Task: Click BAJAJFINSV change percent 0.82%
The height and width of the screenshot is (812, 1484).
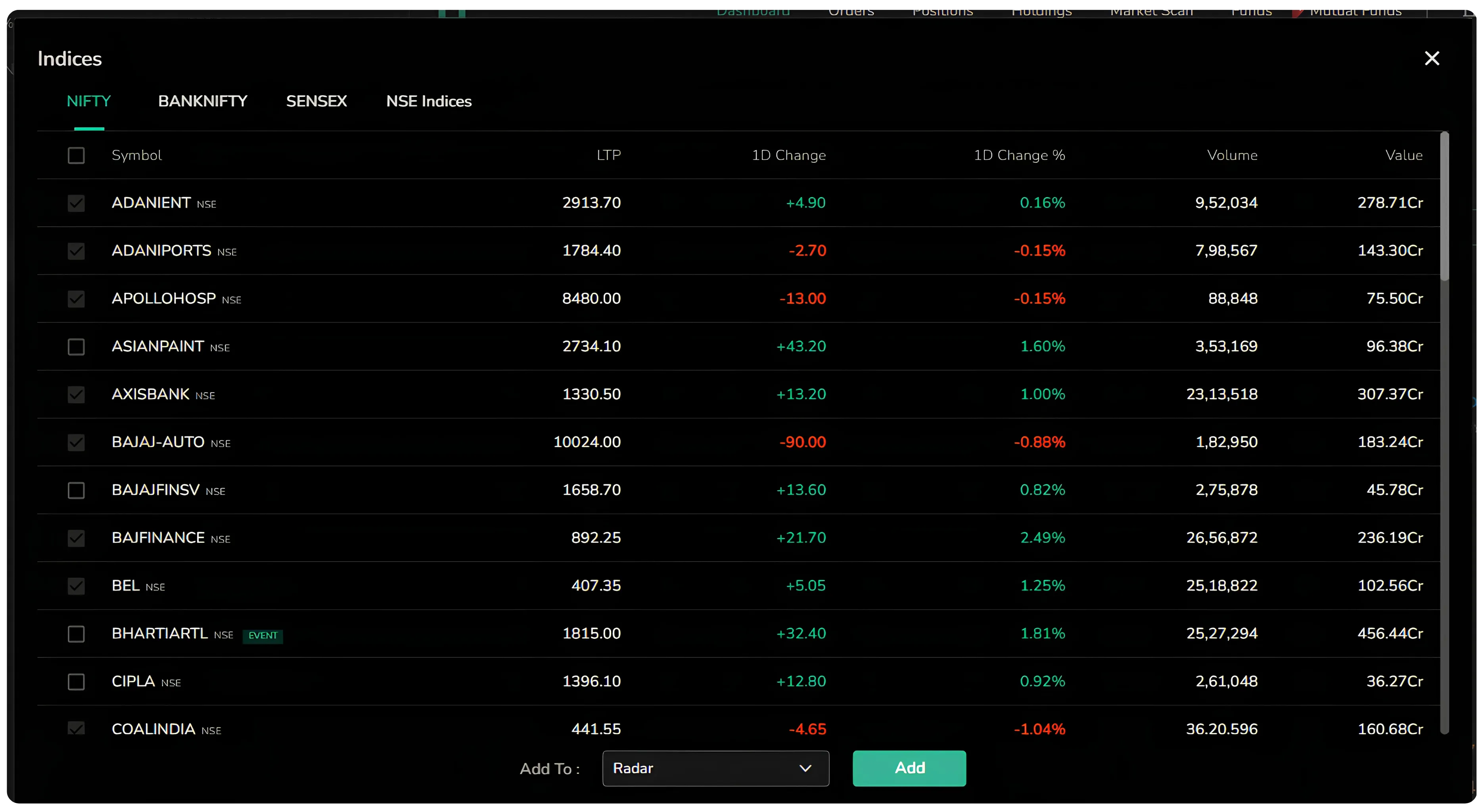Action: (1042, 490)
